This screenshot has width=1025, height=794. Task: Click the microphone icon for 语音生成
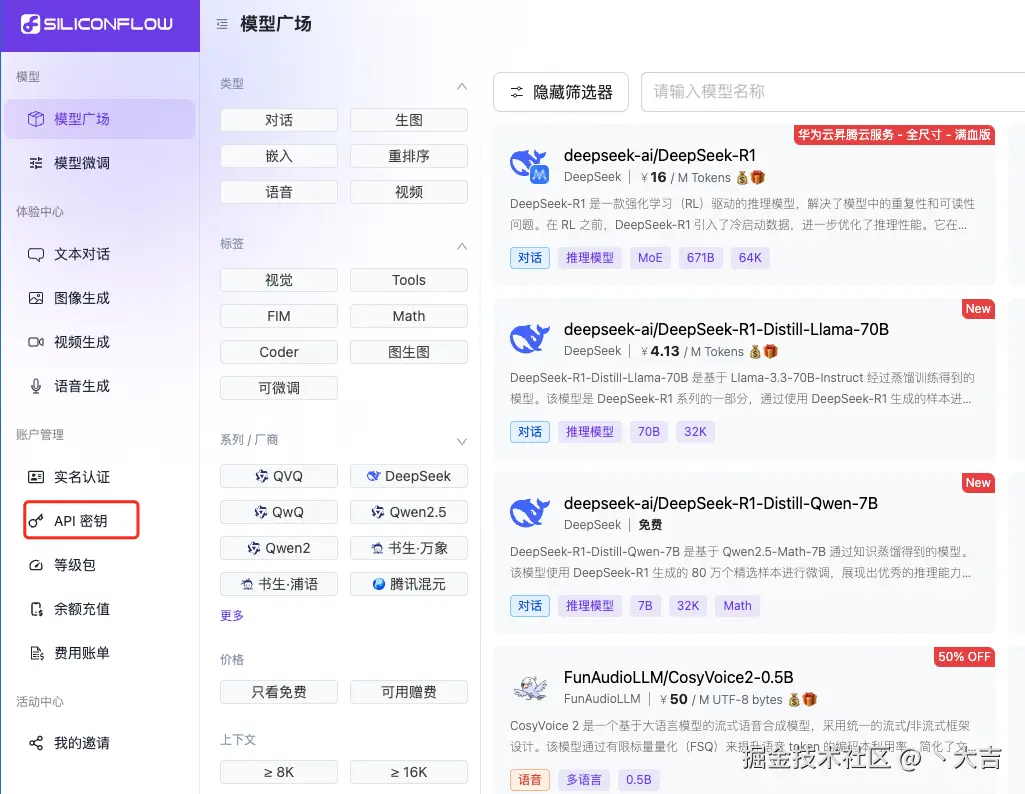36,386
